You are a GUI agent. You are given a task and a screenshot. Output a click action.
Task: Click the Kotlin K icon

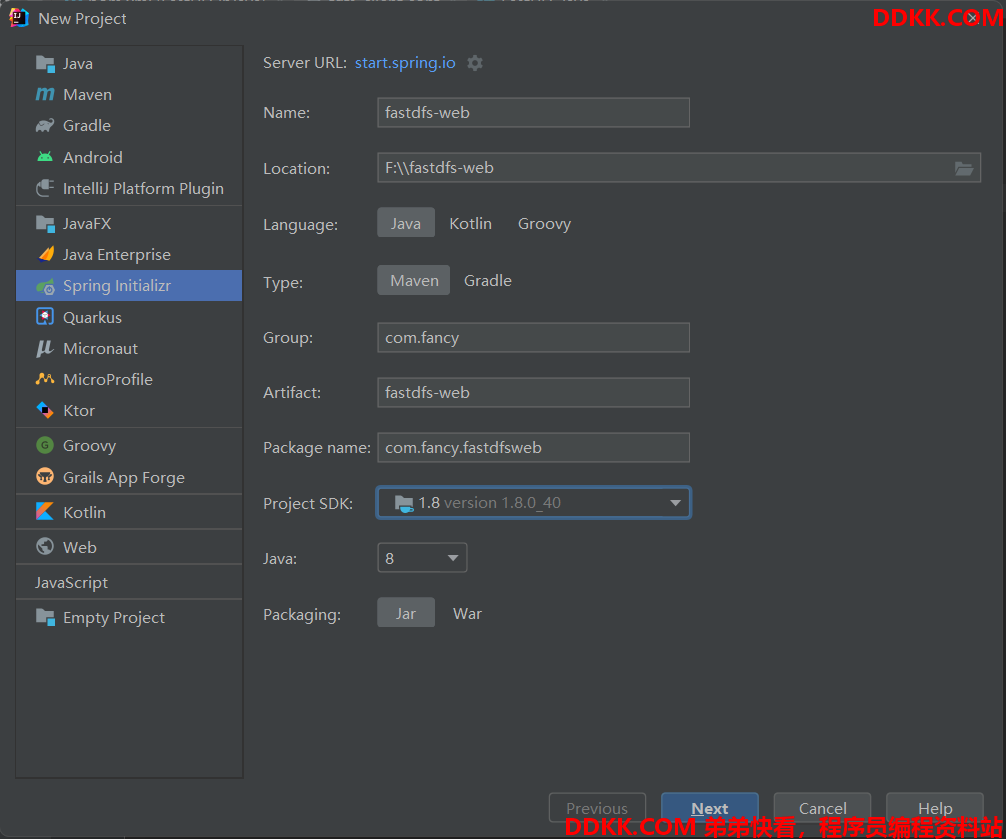pyautogui.click(x=45, y=512)
